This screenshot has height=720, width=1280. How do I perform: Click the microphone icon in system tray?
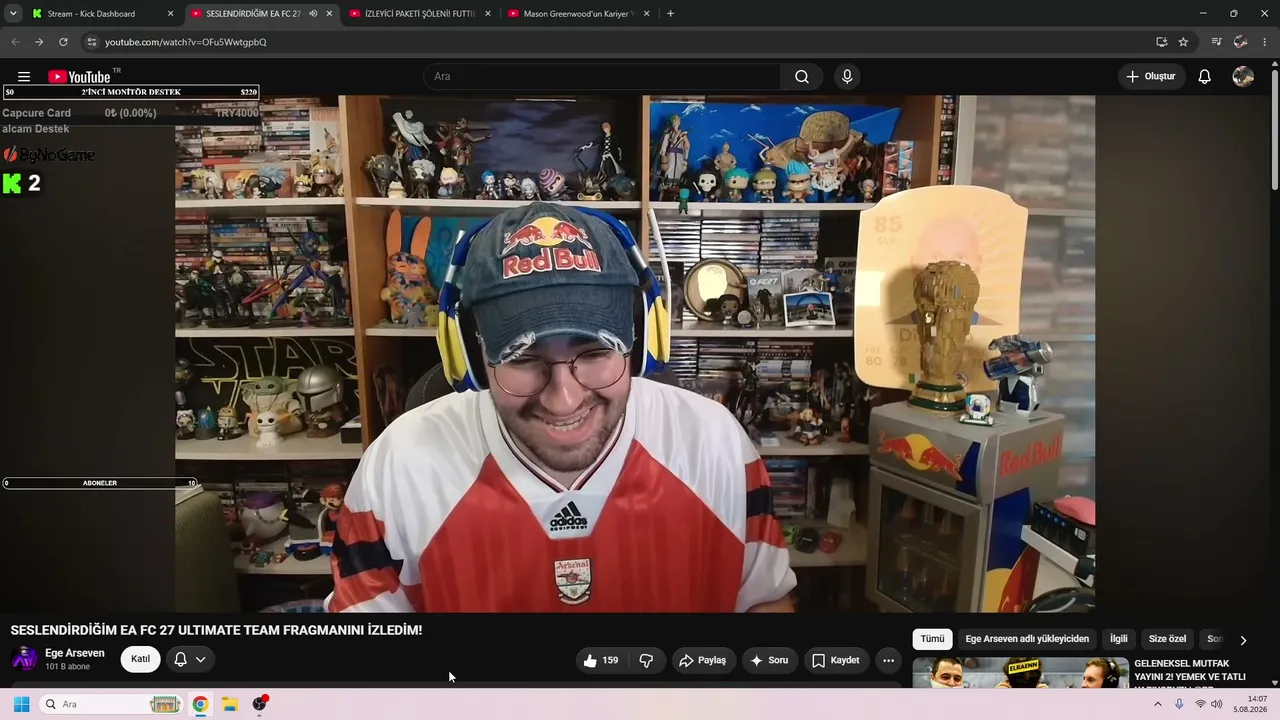pyautogui.click(x=1179, y=704)
